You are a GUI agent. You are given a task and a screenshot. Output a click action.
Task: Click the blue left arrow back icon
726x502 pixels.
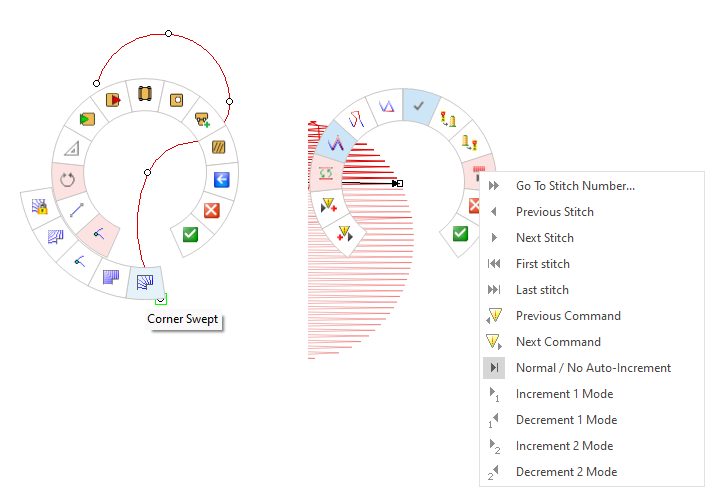tap(221, 180)
